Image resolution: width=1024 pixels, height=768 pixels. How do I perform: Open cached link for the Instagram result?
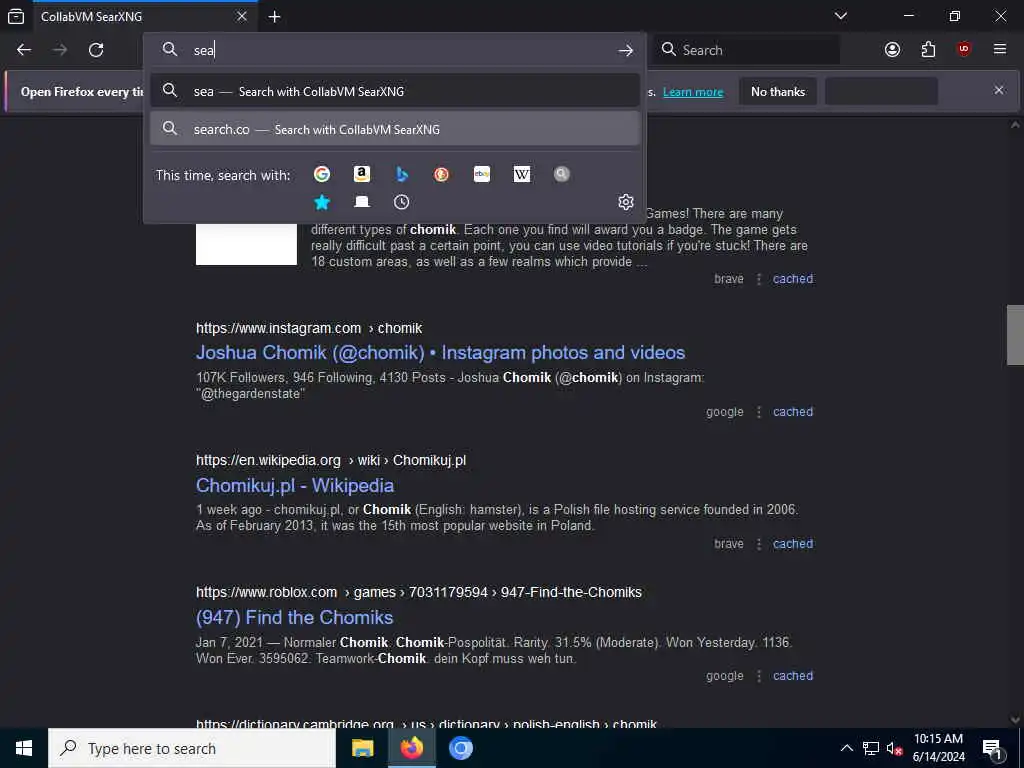click(x=793, y=412)
